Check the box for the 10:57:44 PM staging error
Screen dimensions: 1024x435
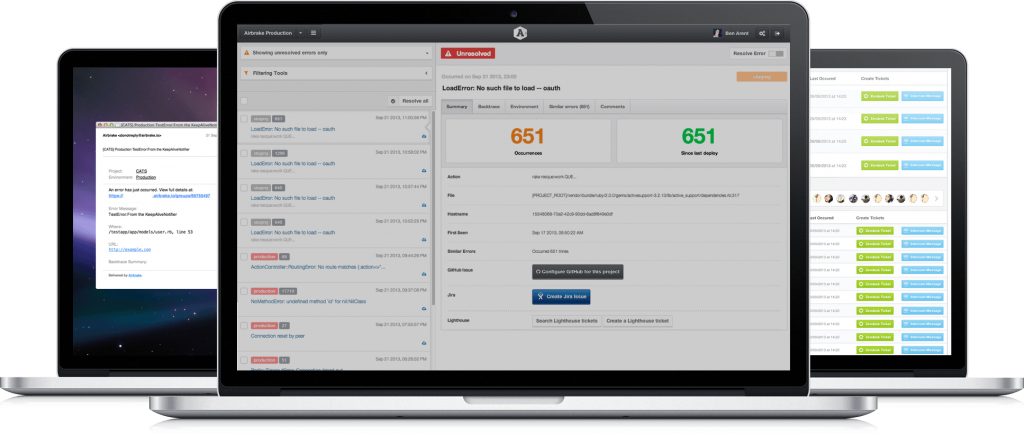click(244, 187)
